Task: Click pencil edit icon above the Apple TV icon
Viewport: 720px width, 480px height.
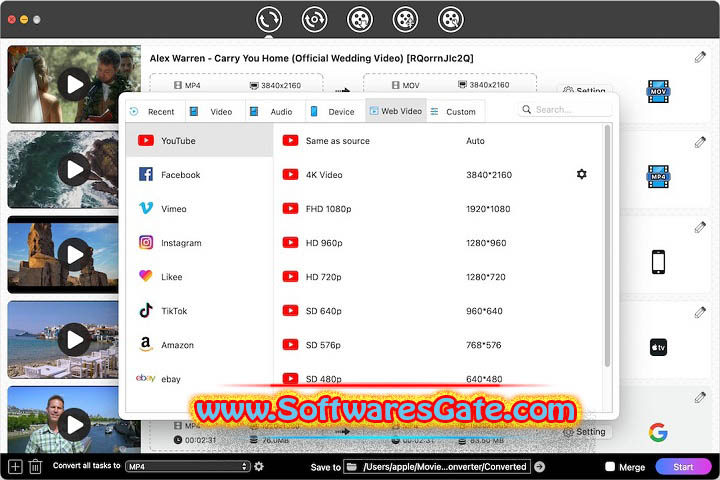Action: [x=700, y=313]
